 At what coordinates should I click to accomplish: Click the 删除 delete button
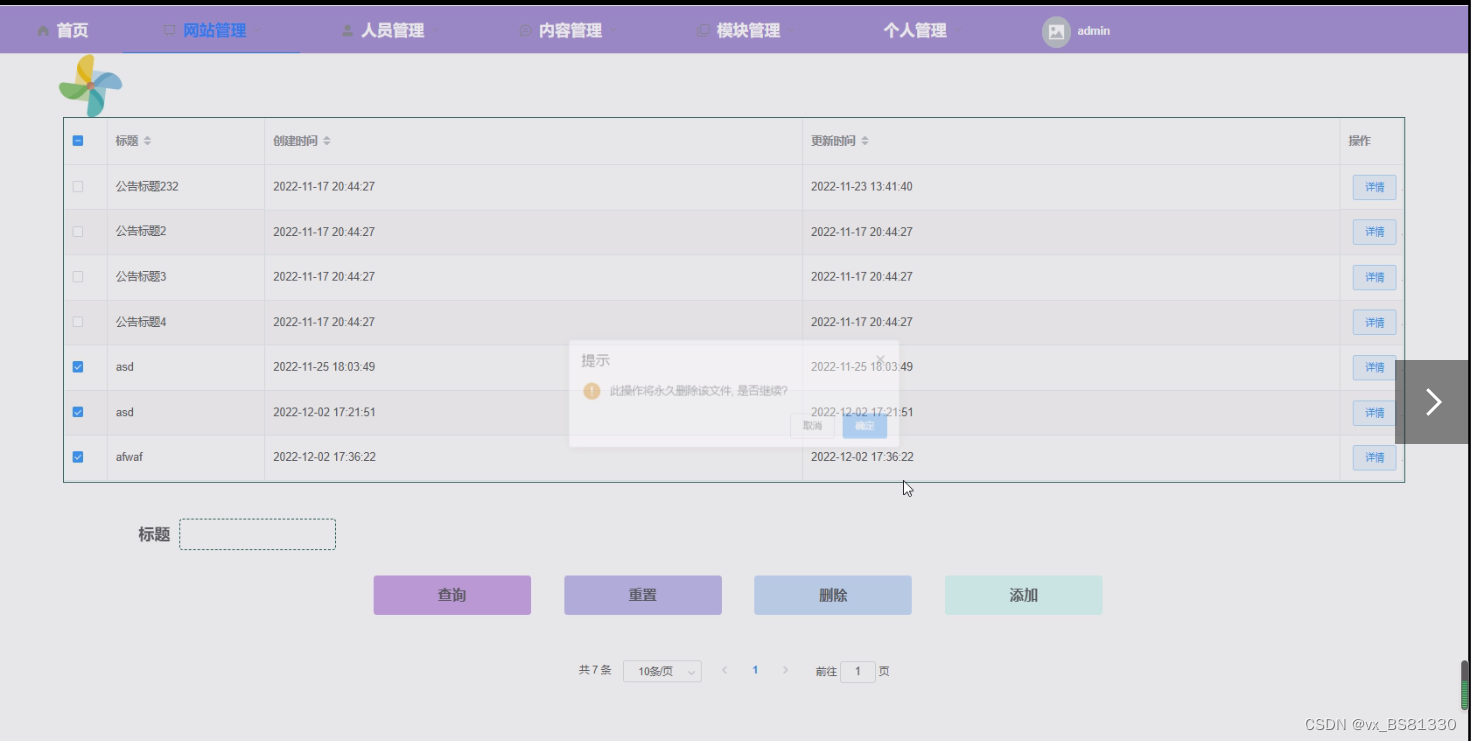[833, 595]
